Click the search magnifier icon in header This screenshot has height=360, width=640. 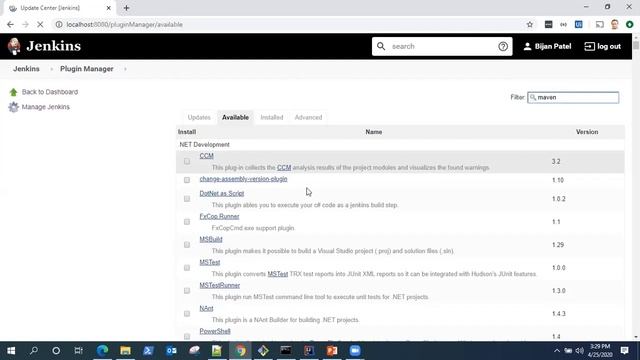click(381, 46)
